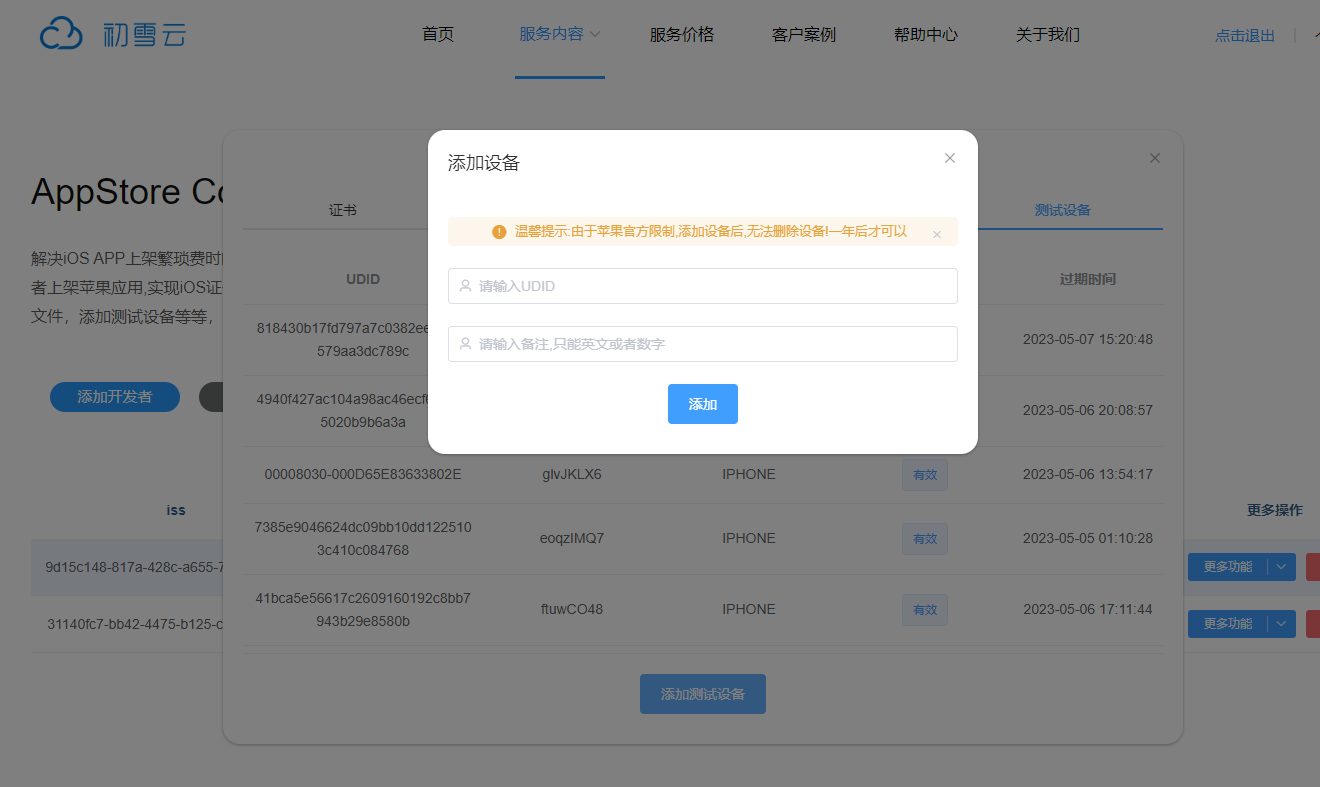Click the 初雪云 cloud logo icon
The height and width of the screenshot is (787, 1320).
click(x=61, y=34)
